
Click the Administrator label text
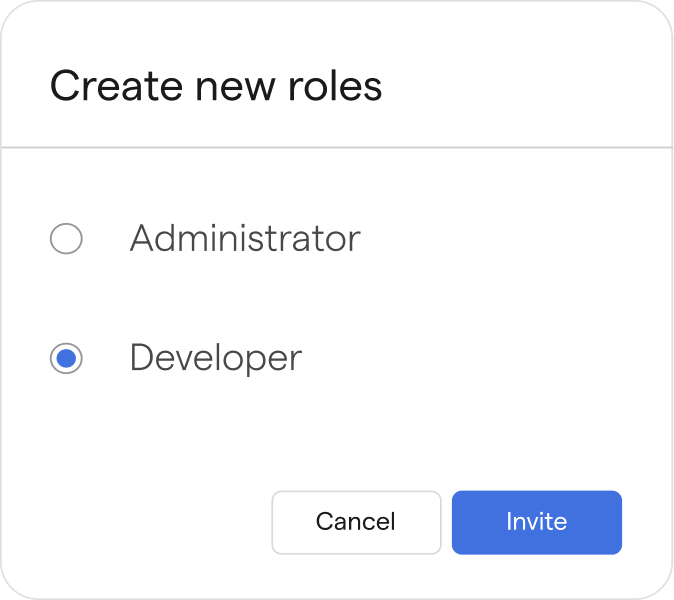tap(245, 239)
